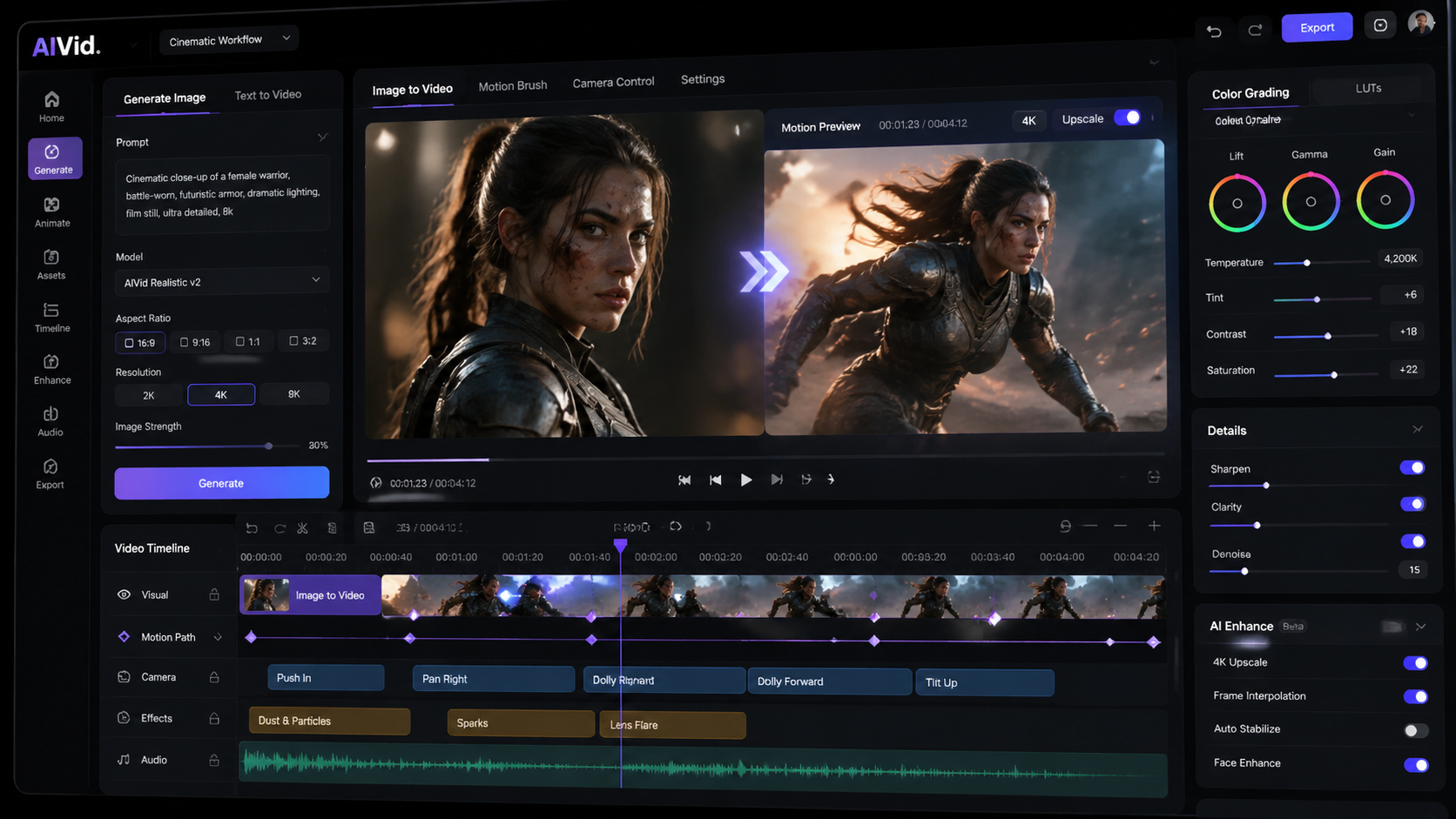Screen dimensions: 1456x819
Task: Disable 4K Upscale in AI Enhance
Action: pyautogui.click(x=1415, y=663)
